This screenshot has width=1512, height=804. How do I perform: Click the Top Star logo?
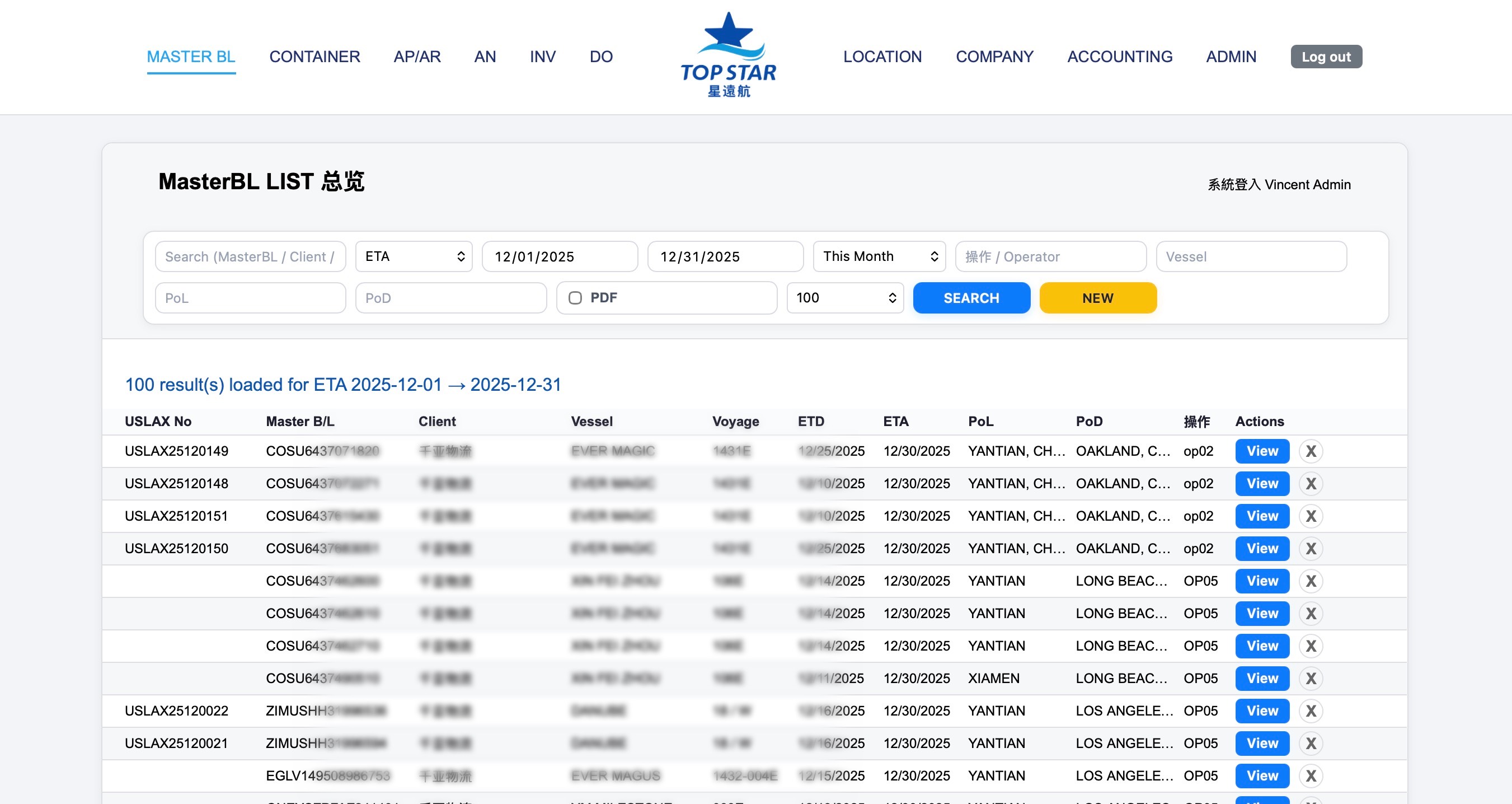coord(728,56)
